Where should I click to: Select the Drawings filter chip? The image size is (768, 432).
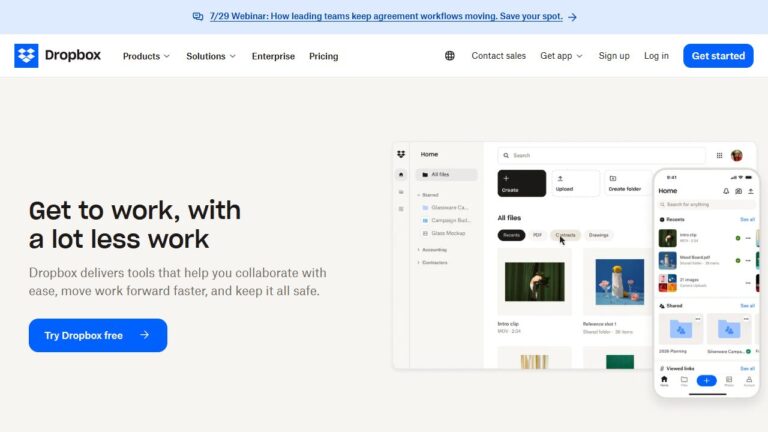coord(599,235)
